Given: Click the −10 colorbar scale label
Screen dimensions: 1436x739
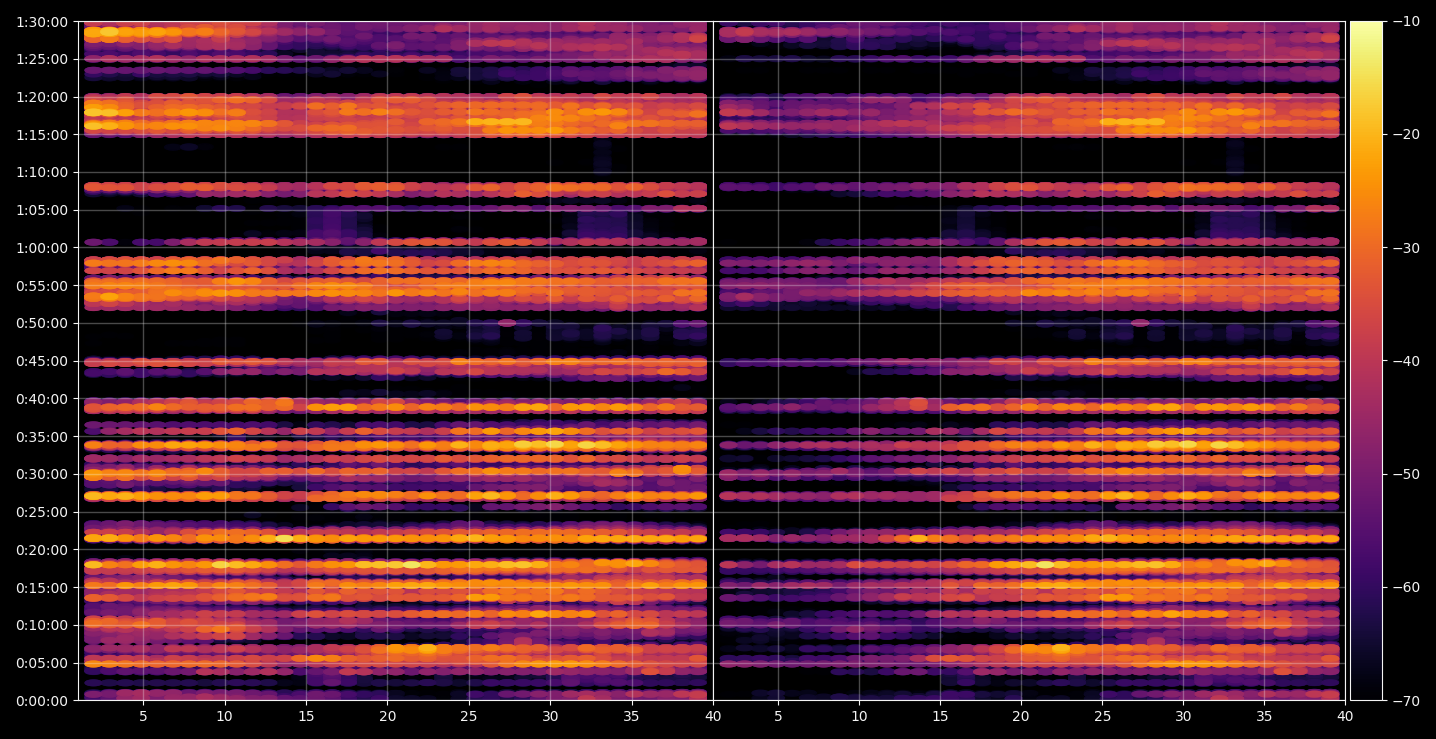Looking at the screenshot, I should (1404, 22).
